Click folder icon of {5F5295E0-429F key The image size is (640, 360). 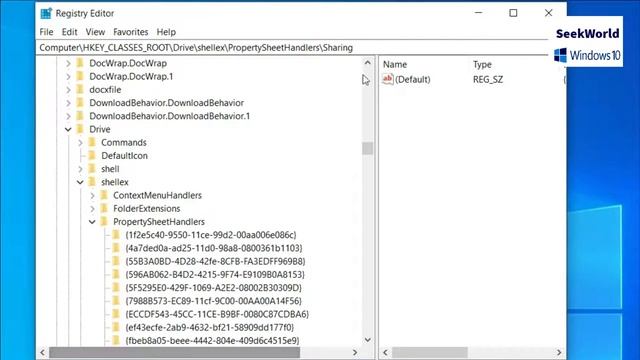tap(116, 288)
